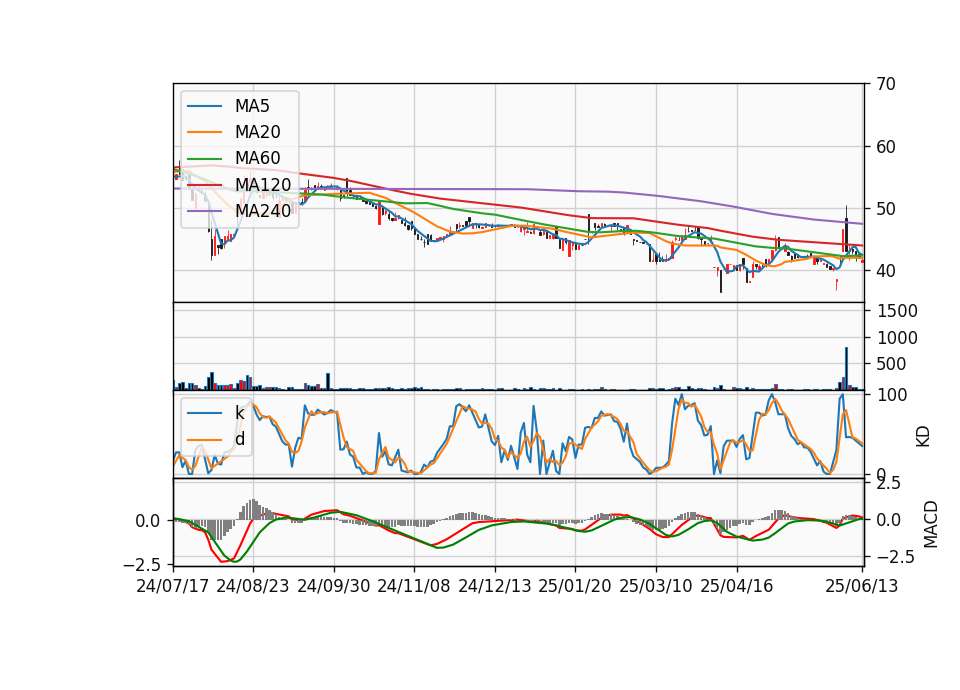
Task: Click the 24/07/17 date label
Action: (173, 586)
